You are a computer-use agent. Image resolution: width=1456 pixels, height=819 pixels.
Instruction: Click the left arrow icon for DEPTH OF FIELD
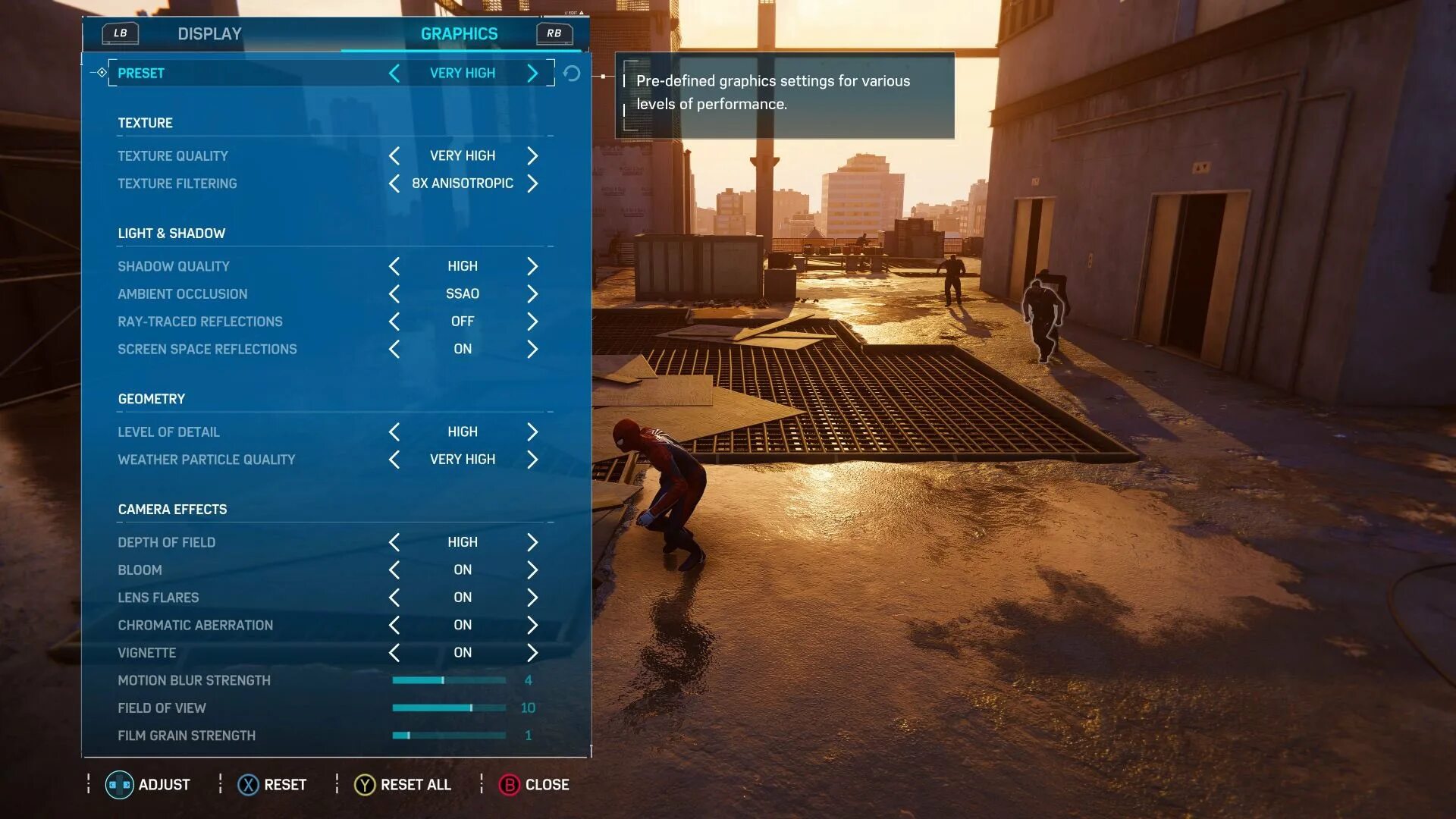coord(393,542)
